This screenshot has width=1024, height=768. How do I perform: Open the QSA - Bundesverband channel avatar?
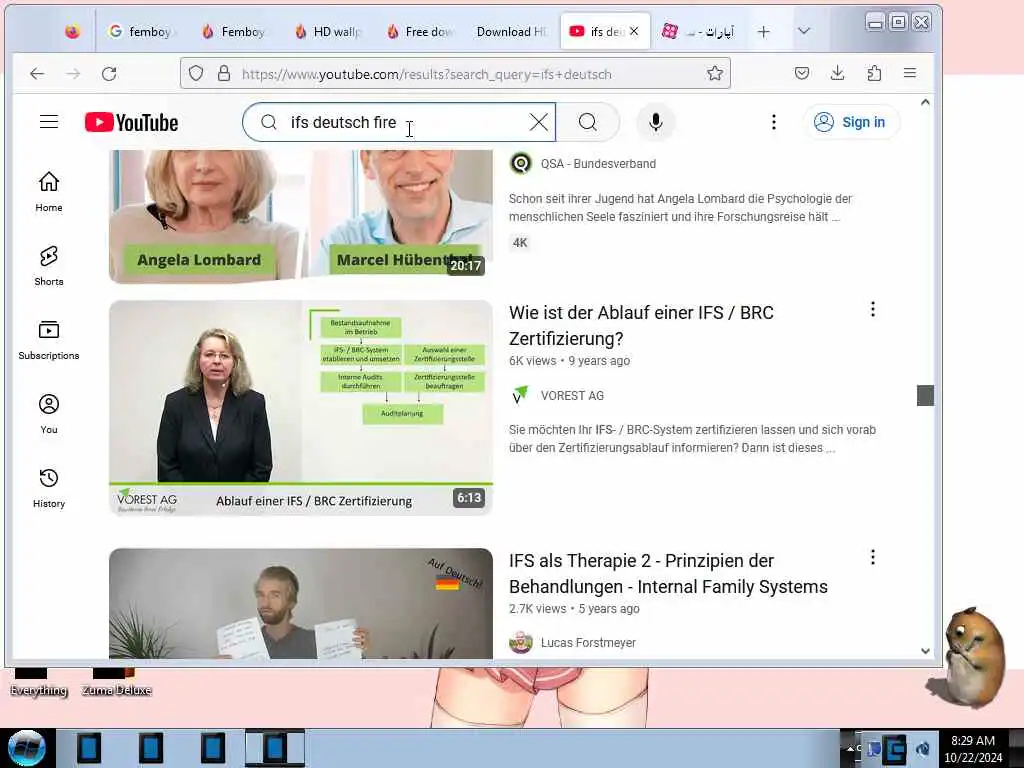click(520, 163)
